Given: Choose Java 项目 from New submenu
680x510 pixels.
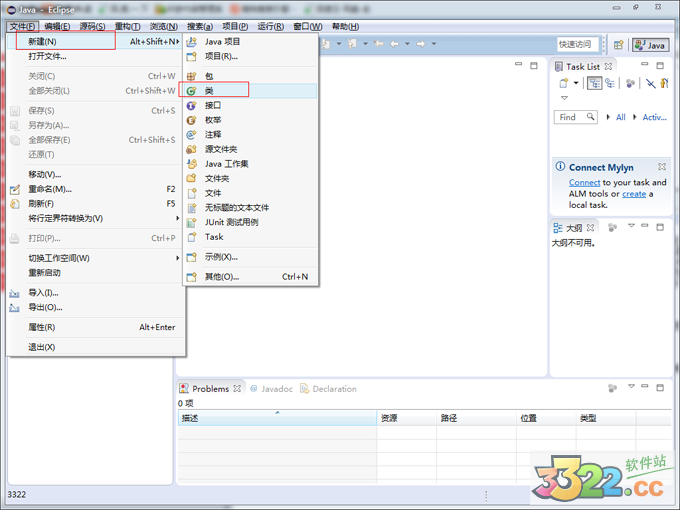Looking at the screenshot, I should pos(251,42).
